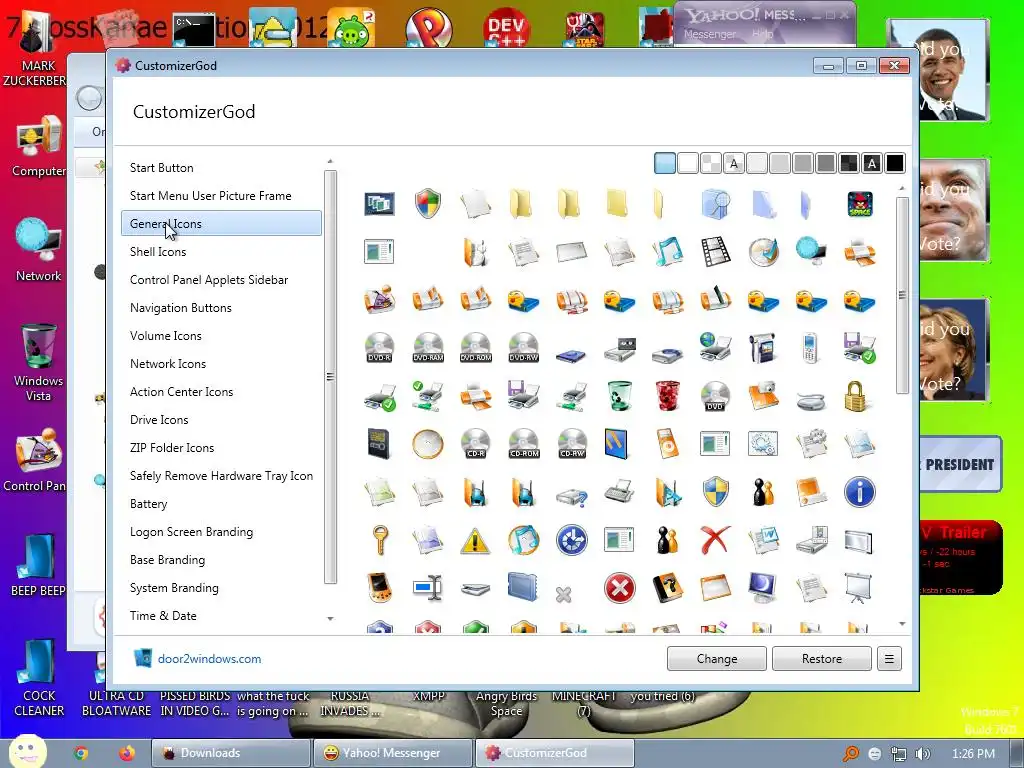1024x768 pixels.
Task: Choose the white swatch with letter A
Action: click(733, 163)
